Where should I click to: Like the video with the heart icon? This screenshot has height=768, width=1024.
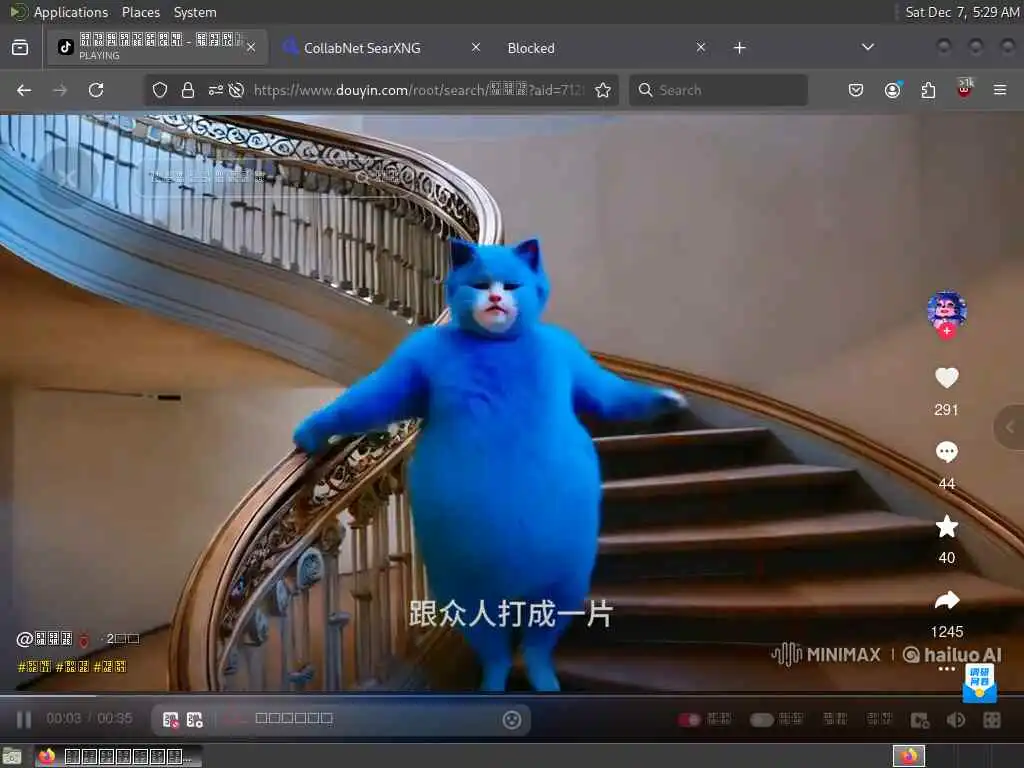(946, 377)
